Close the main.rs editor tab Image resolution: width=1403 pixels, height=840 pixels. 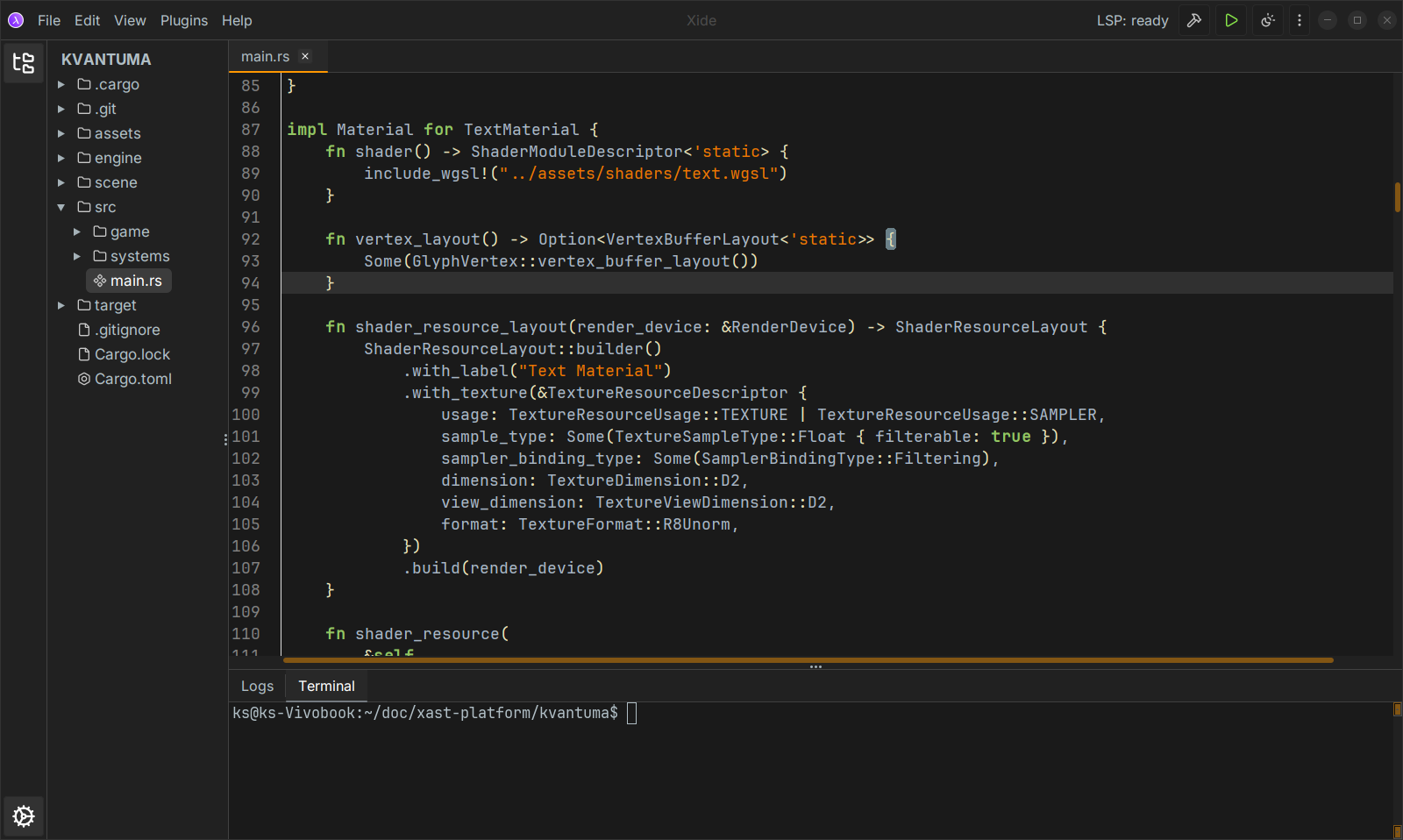coord(305,56)
